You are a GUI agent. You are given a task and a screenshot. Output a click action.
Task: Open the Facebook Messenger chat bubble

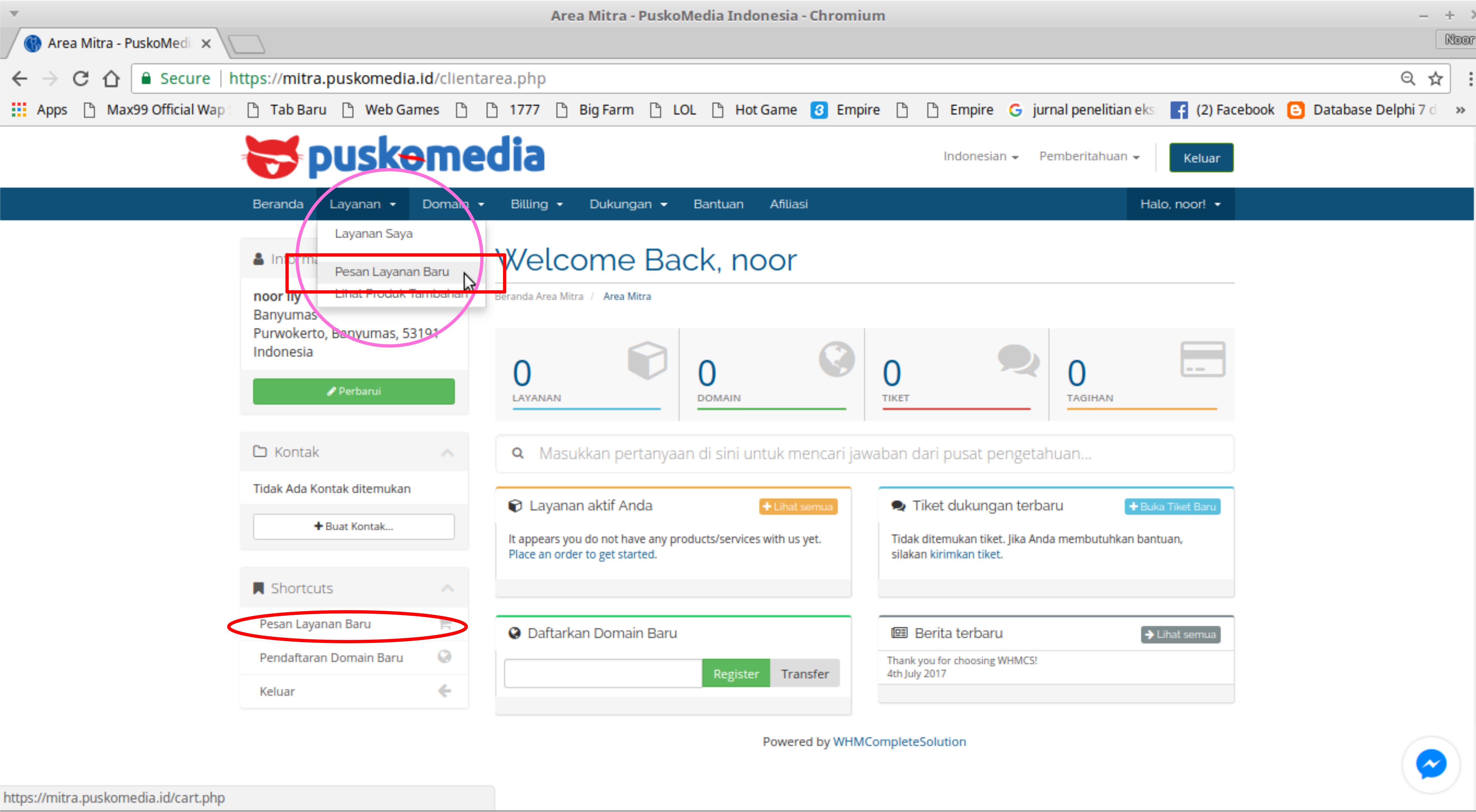pos(1431,764)
